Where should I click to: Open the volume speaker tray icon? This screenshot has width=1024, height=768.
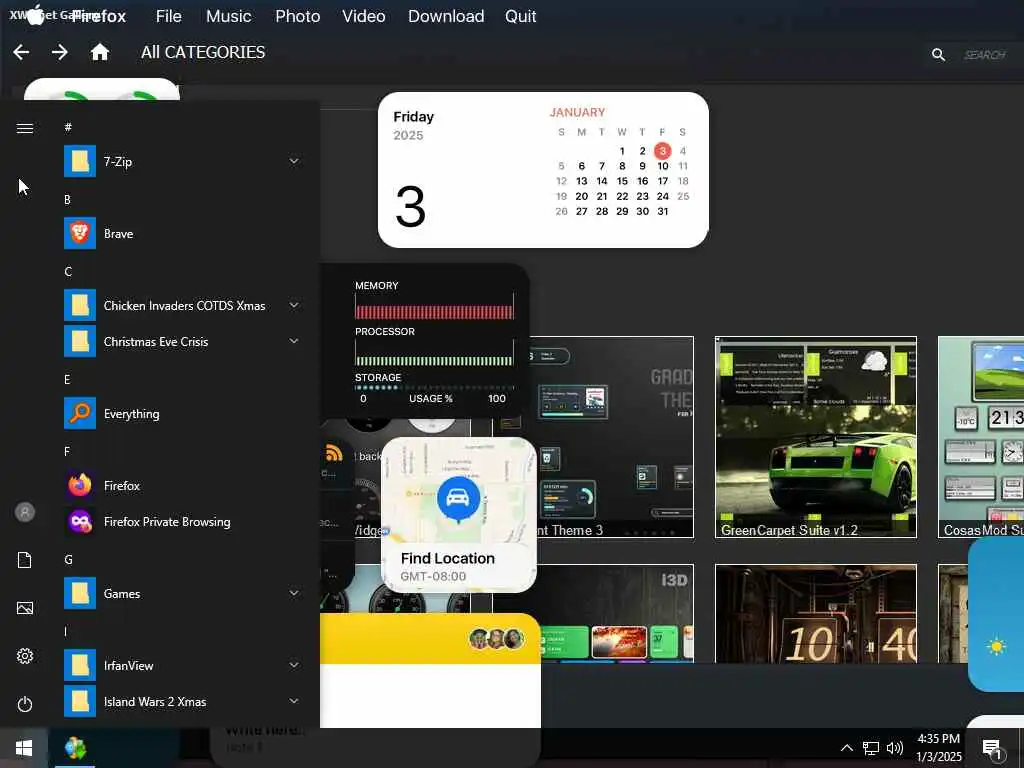(x=895, y=748)
